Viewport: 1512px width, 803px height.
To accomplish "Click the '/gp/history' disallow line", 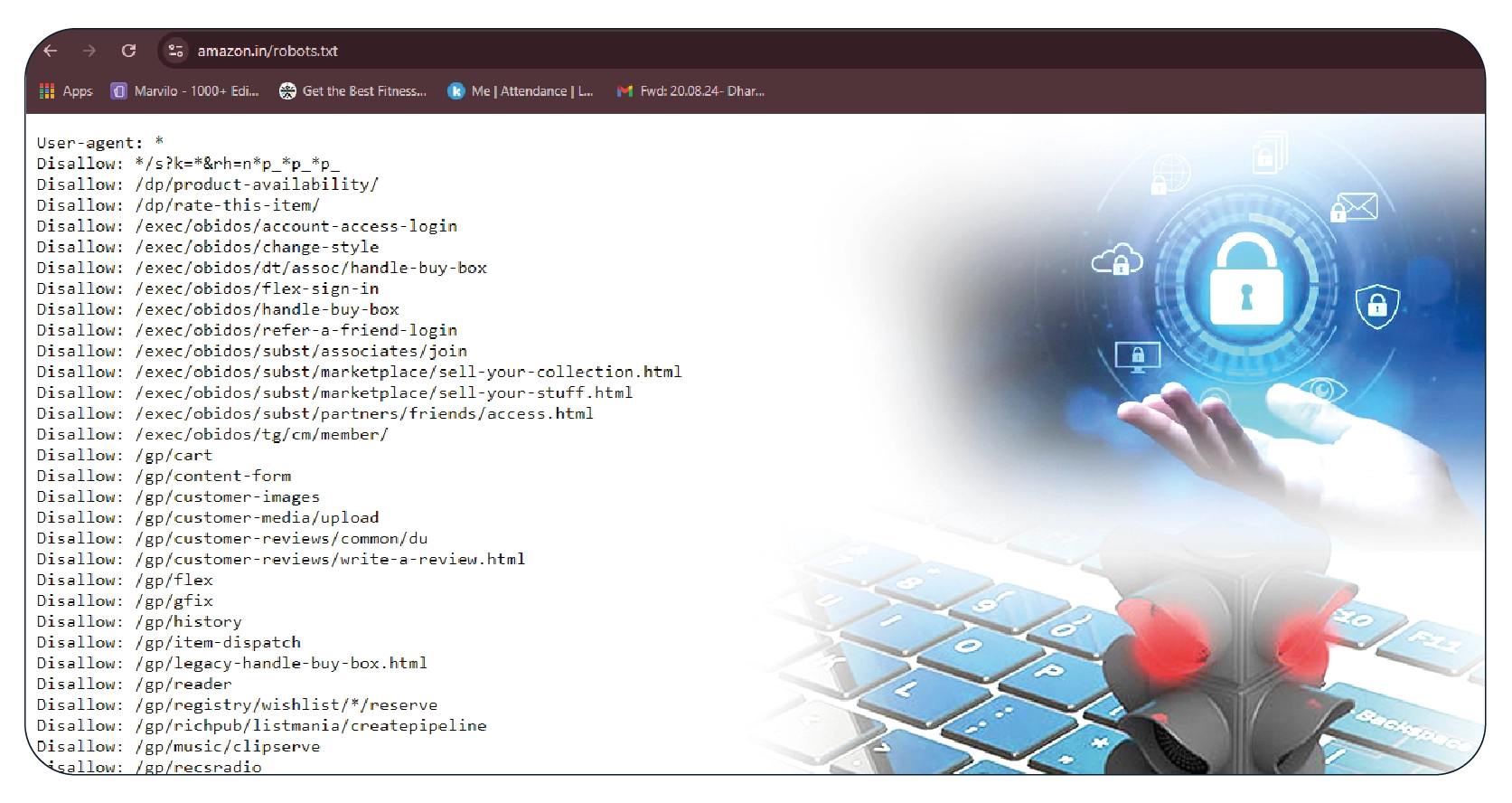I will [139, 621].
